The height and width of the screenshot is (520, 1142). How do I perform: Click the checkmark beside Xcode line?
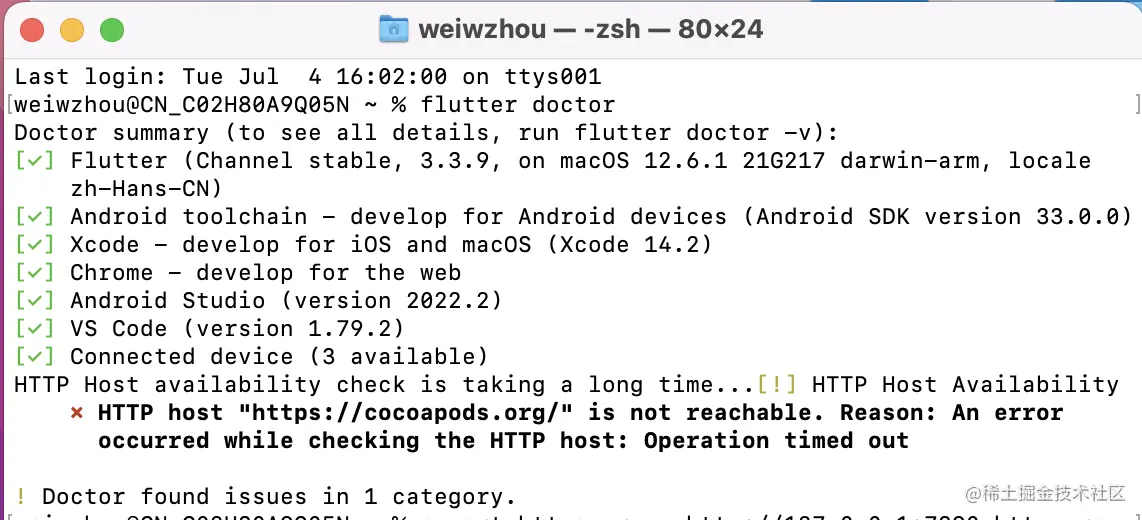click(35, 245)
